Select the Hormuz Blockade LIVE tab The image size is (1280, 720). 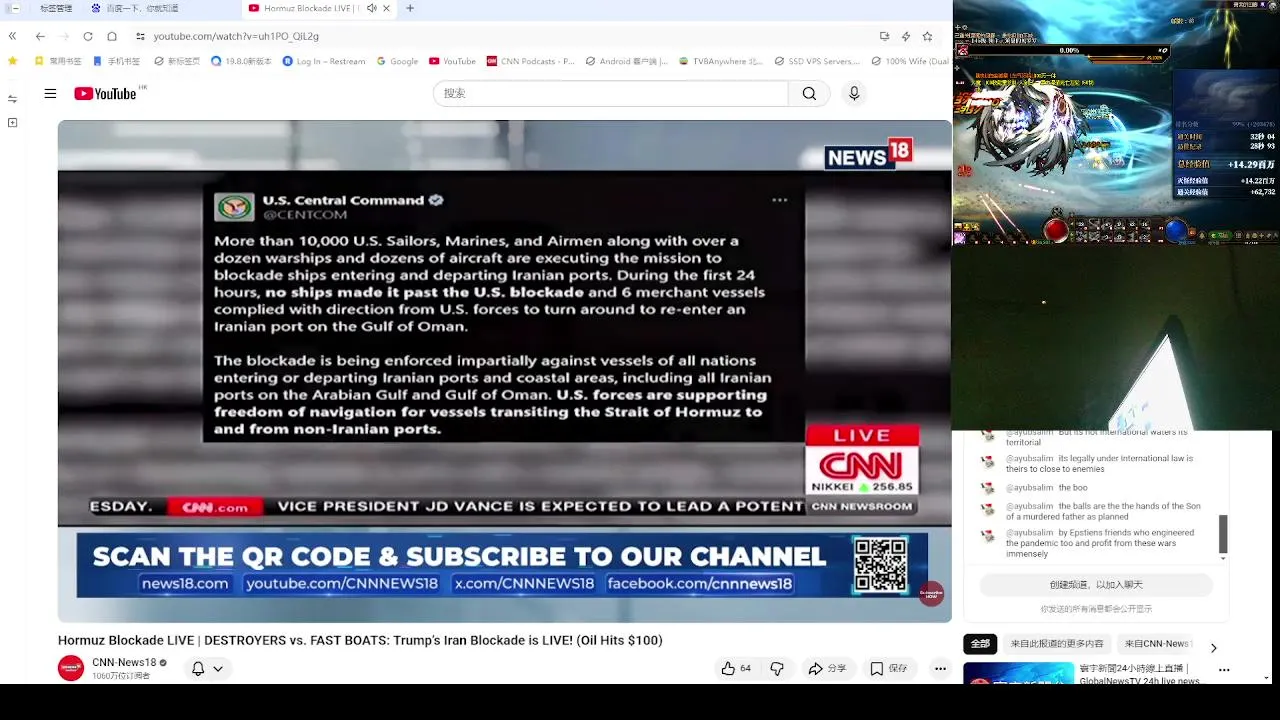click(305, 8)
